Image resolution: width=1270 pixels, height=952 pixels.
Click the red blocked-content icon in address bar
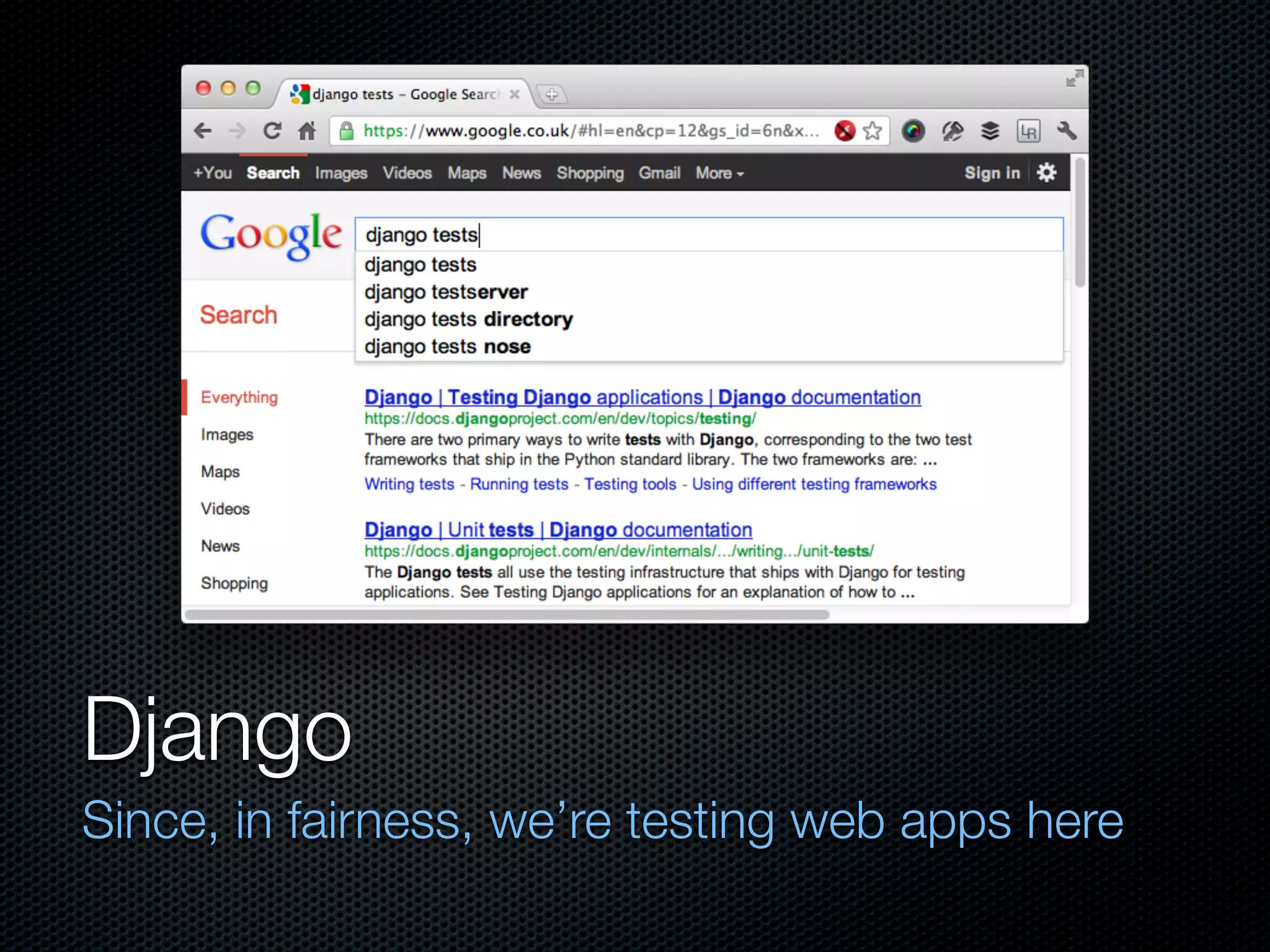tap(845, 131)
